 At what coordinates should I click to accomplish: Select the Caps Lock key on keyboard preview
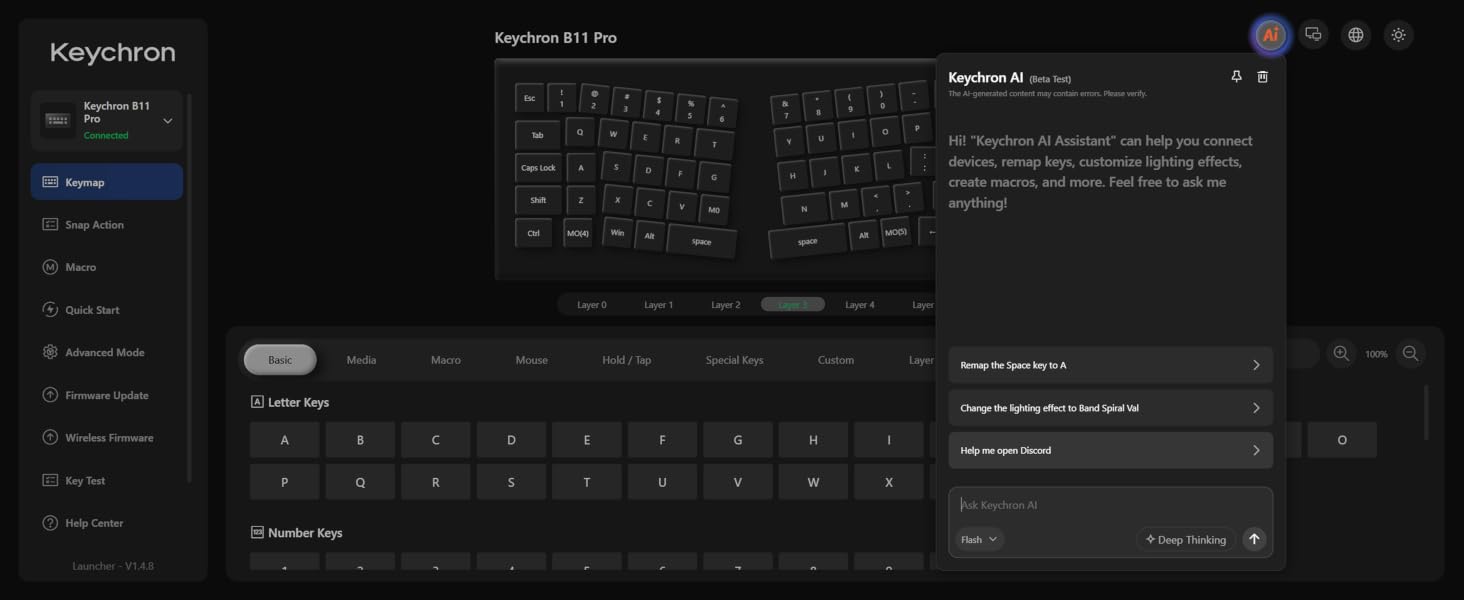pos(538,167)
